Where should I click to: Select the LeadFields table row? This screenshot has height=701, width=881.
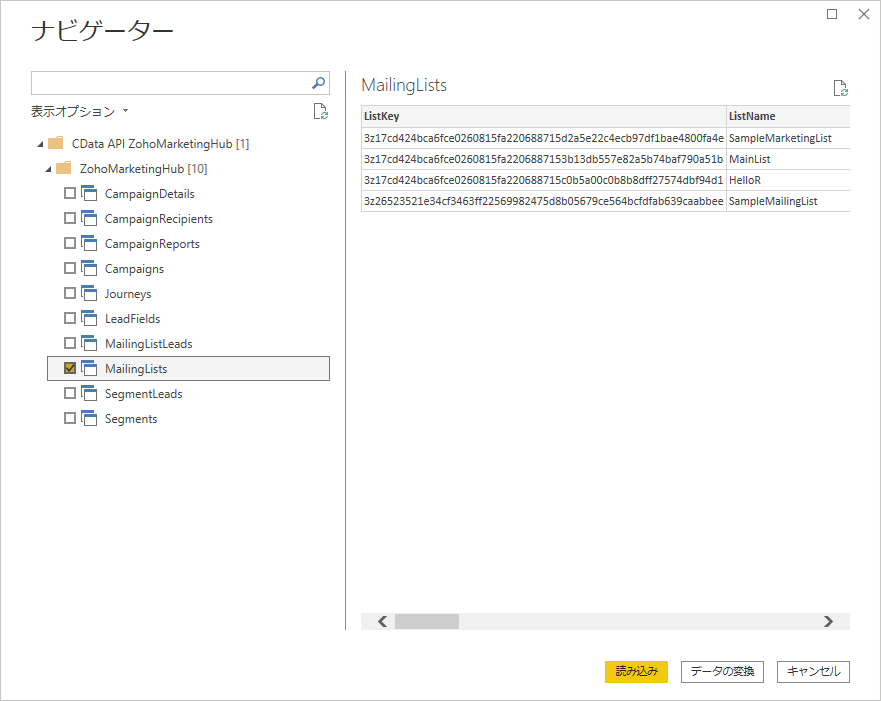(x=188, y=318)
